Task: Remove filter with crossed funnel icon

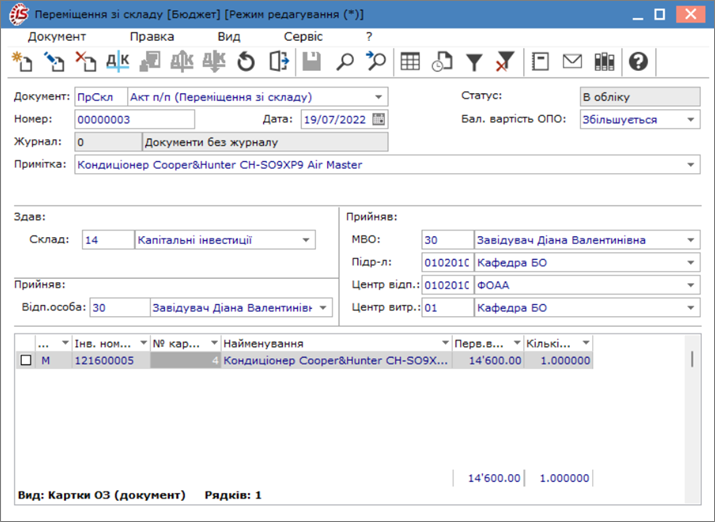Action: pos(505,62)
